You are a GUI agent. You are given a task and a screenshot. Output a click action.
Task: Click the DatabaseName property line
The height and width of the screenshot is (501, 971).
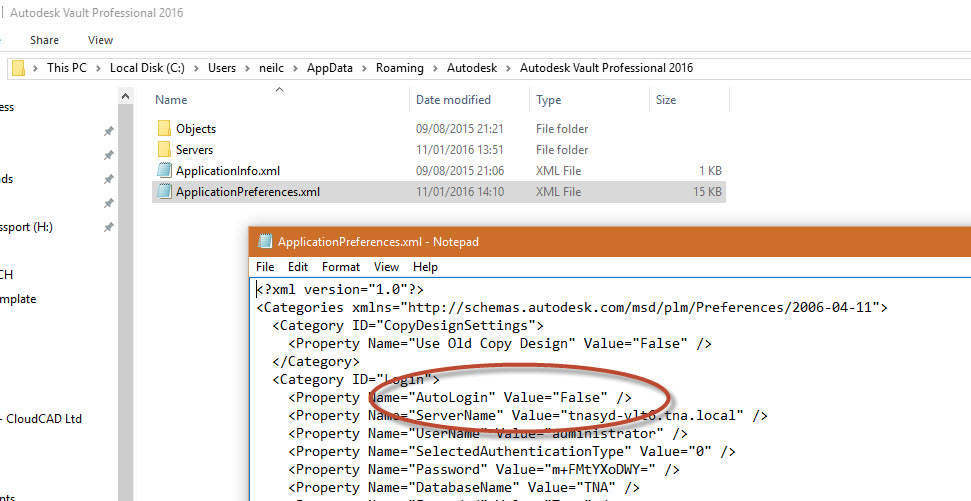pos(464,487)
